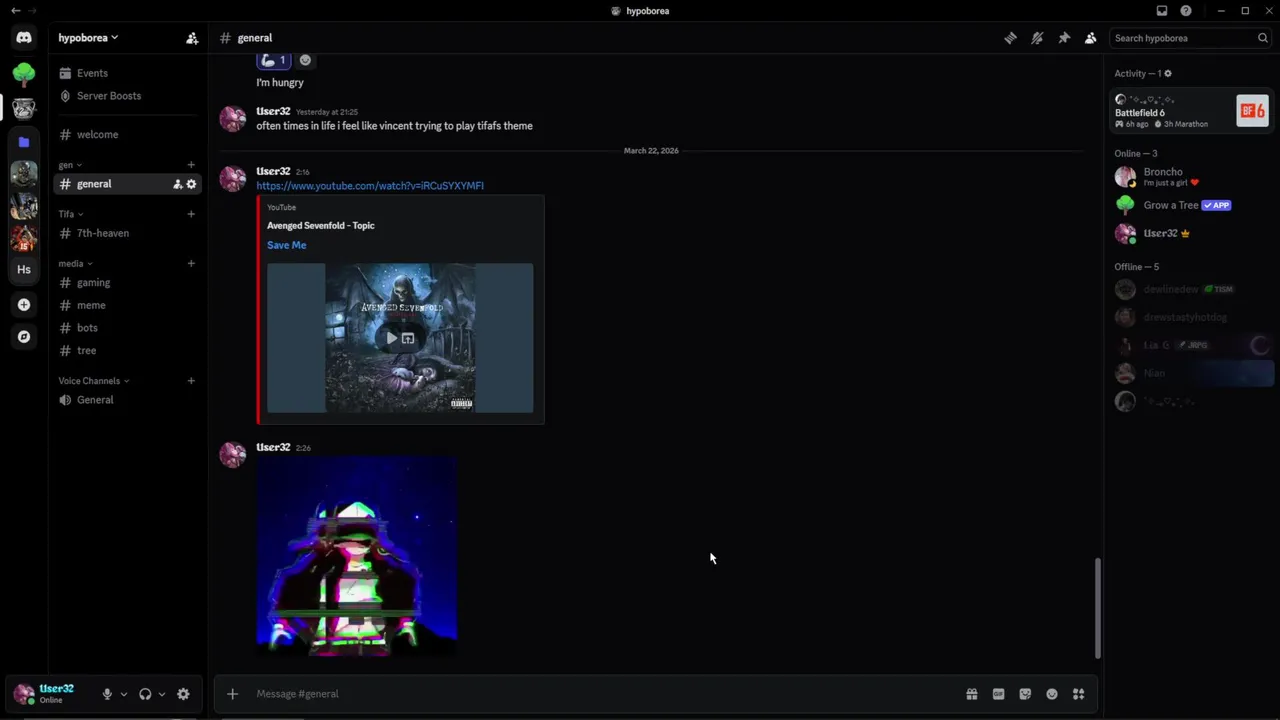The height and width of the screenshot is (720, 1280).
Task: Collapse the Voice Channels category
Action: (x=94, y=381)
